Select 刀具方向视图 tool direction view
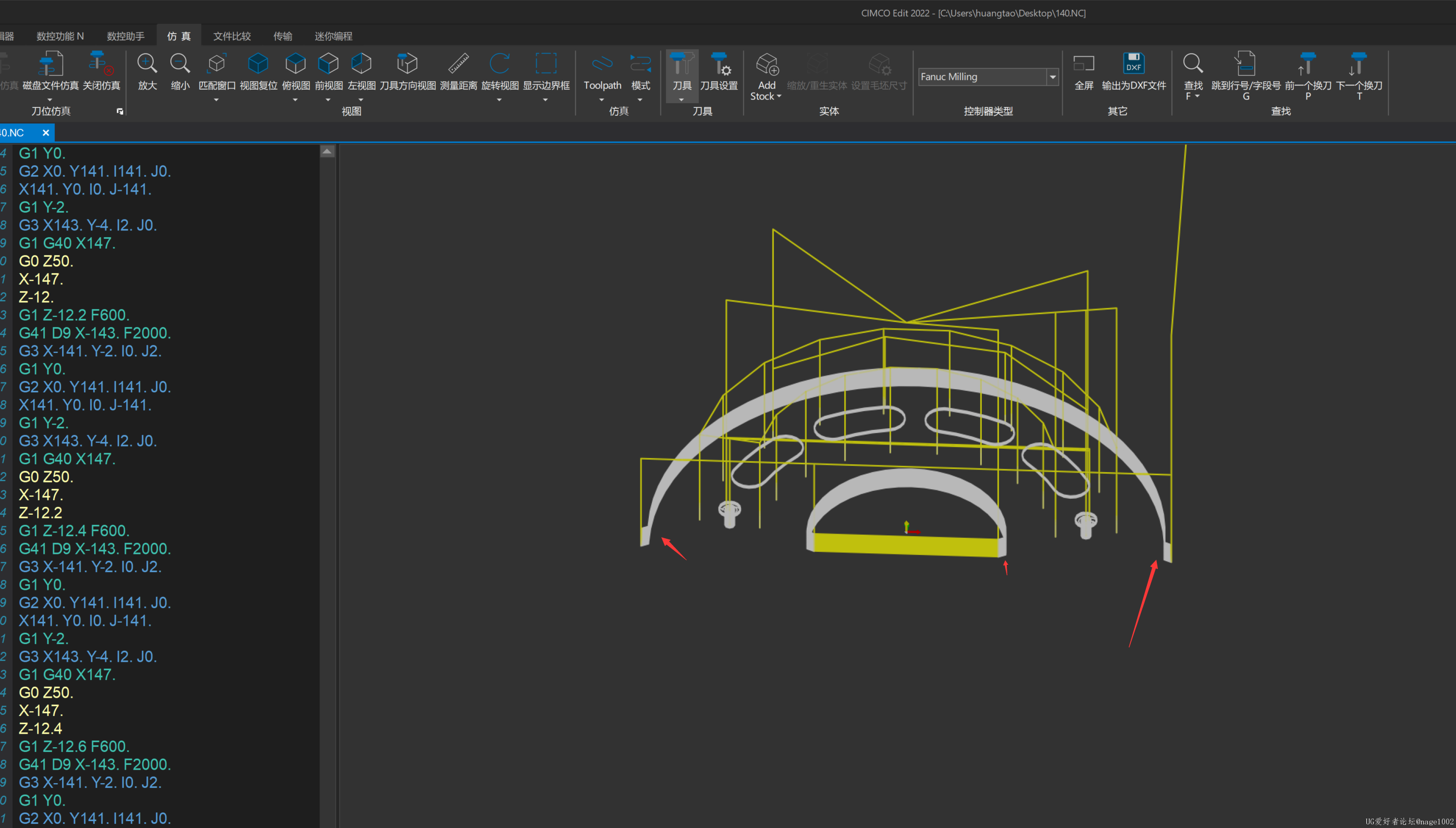Image resolution: width=1456 pixels, height=828 pixels. pyautogui.click(x=407, y=64)
